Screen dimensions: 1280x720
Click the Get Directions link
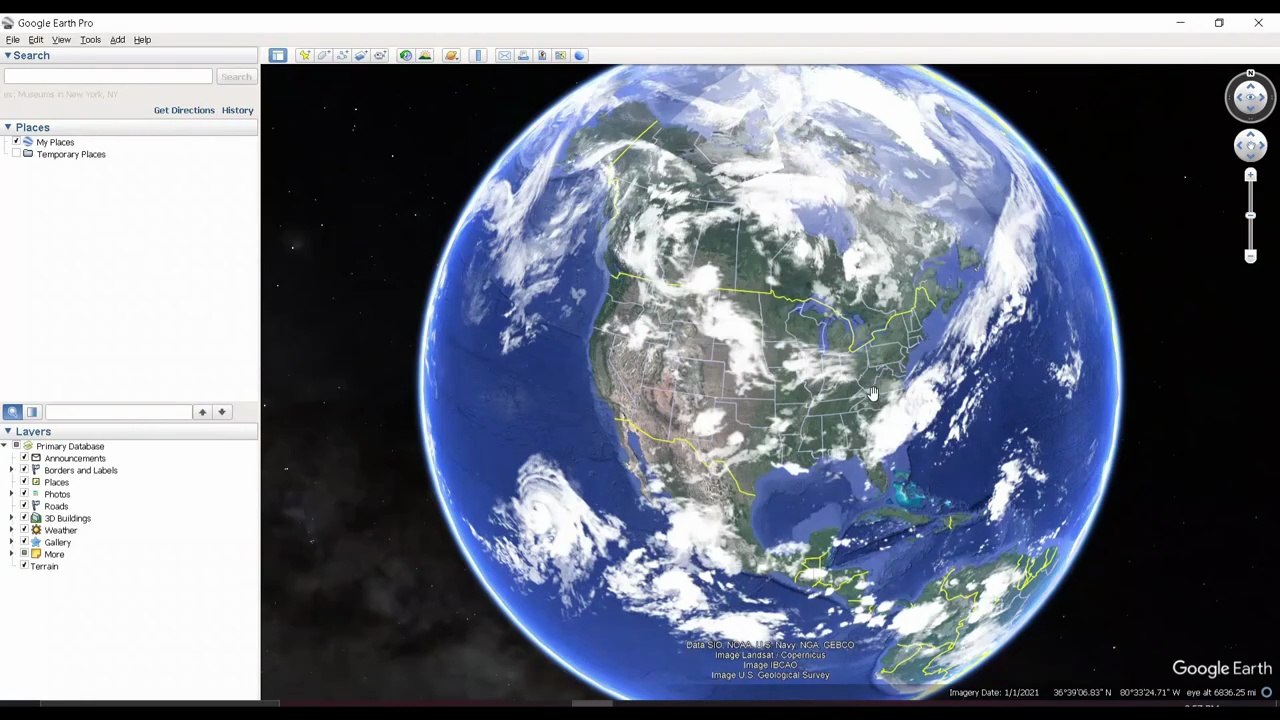pyautogui.click(x=184, y=110)
